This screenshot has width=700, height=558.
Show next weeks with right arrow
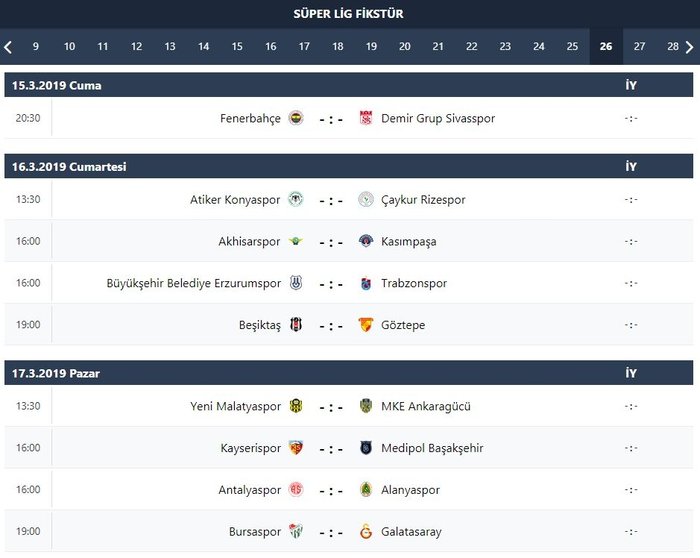[x=692, y=46]
